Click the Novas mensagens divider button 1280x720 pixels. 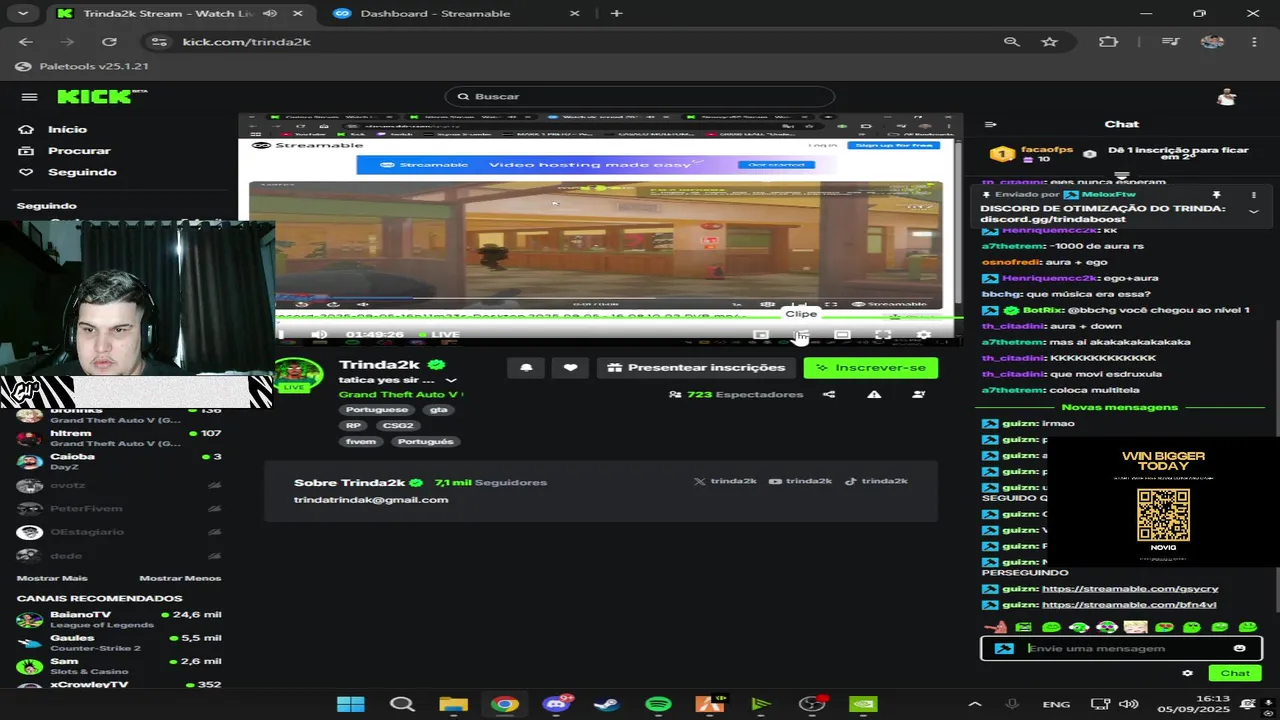pos(1120,407)
